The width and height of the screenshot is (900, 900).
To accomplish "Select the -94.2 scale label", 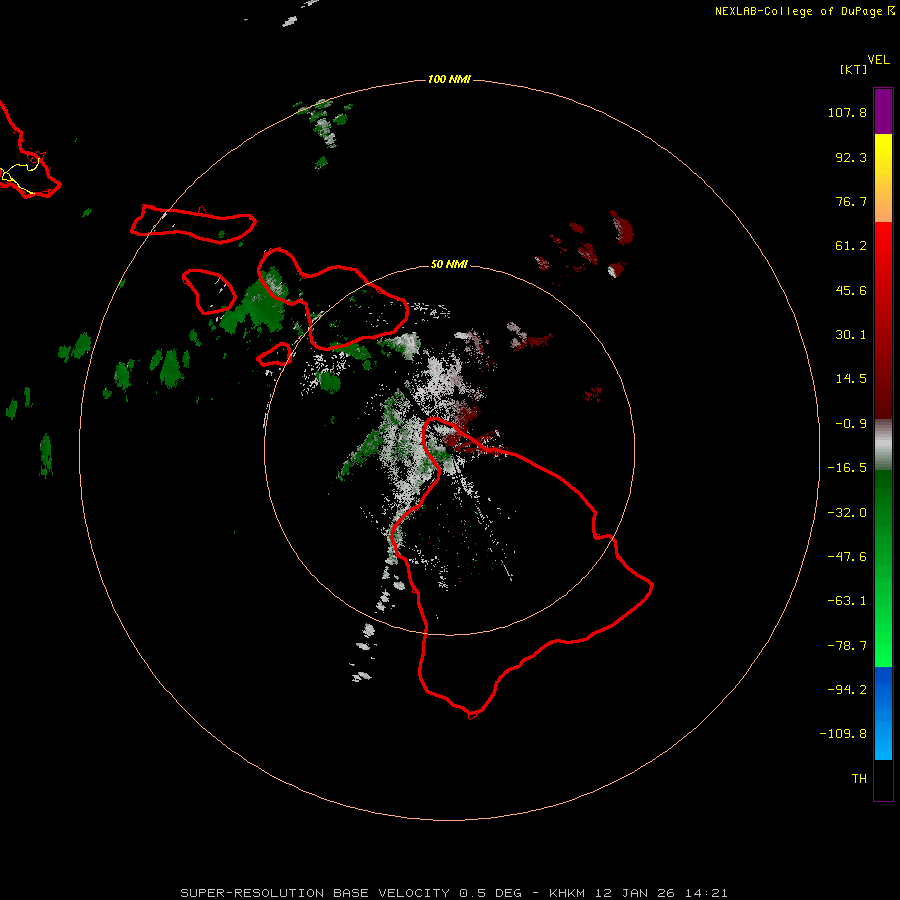I will pos(847,690).
